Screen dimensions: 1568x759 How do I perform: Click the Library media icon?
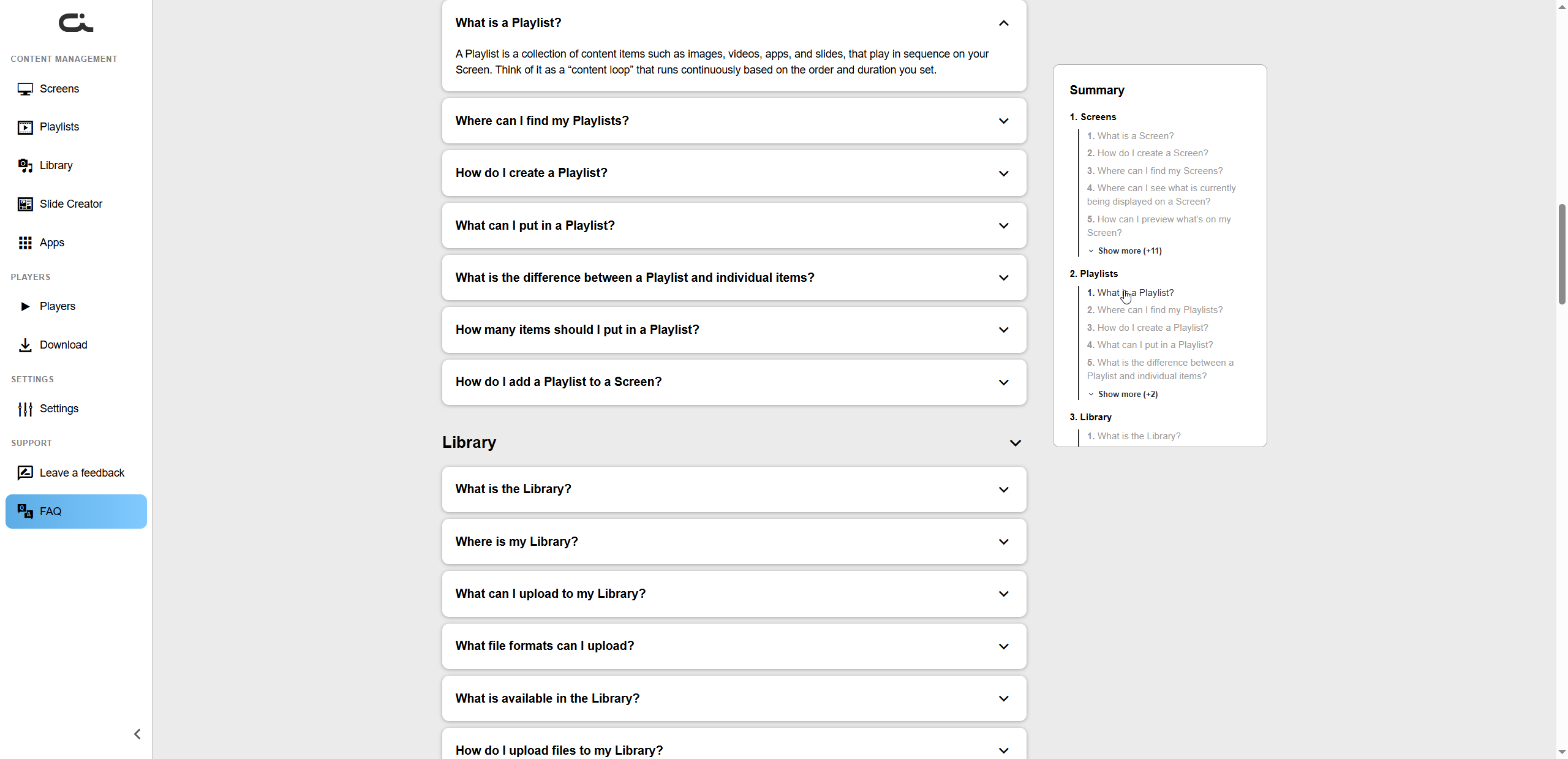[x=25, y=166]
